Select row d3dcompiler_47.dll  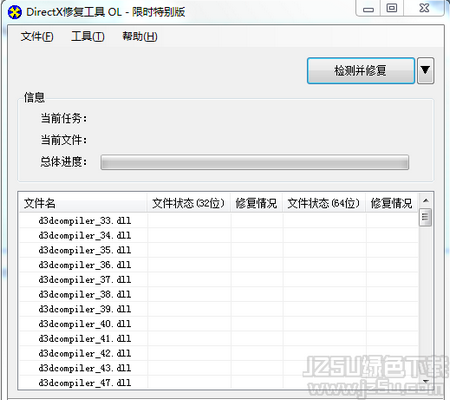[219, 382]
